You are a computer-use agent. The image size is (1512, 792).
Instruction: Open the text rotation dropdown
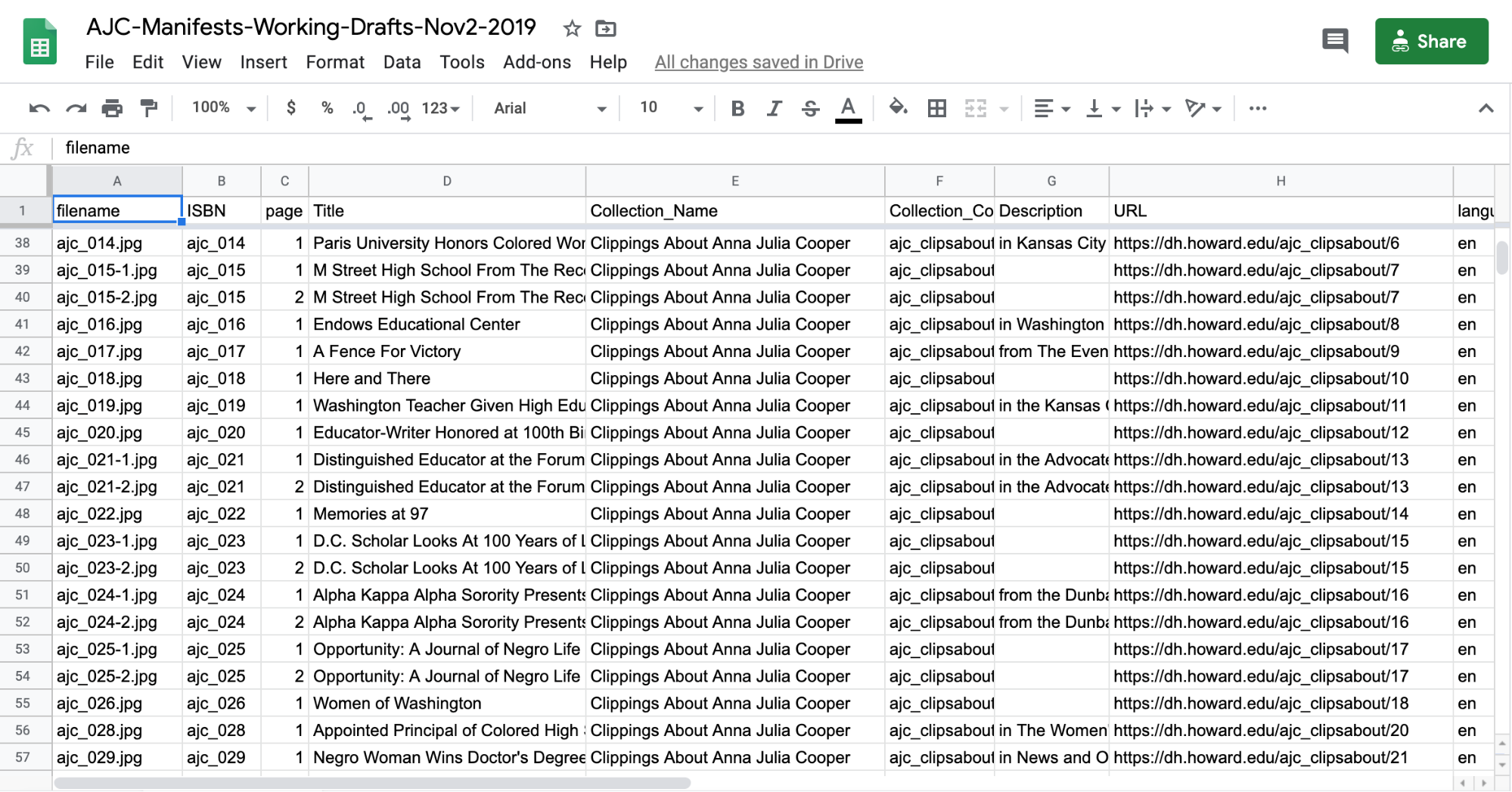click(x=1203, y=108)
